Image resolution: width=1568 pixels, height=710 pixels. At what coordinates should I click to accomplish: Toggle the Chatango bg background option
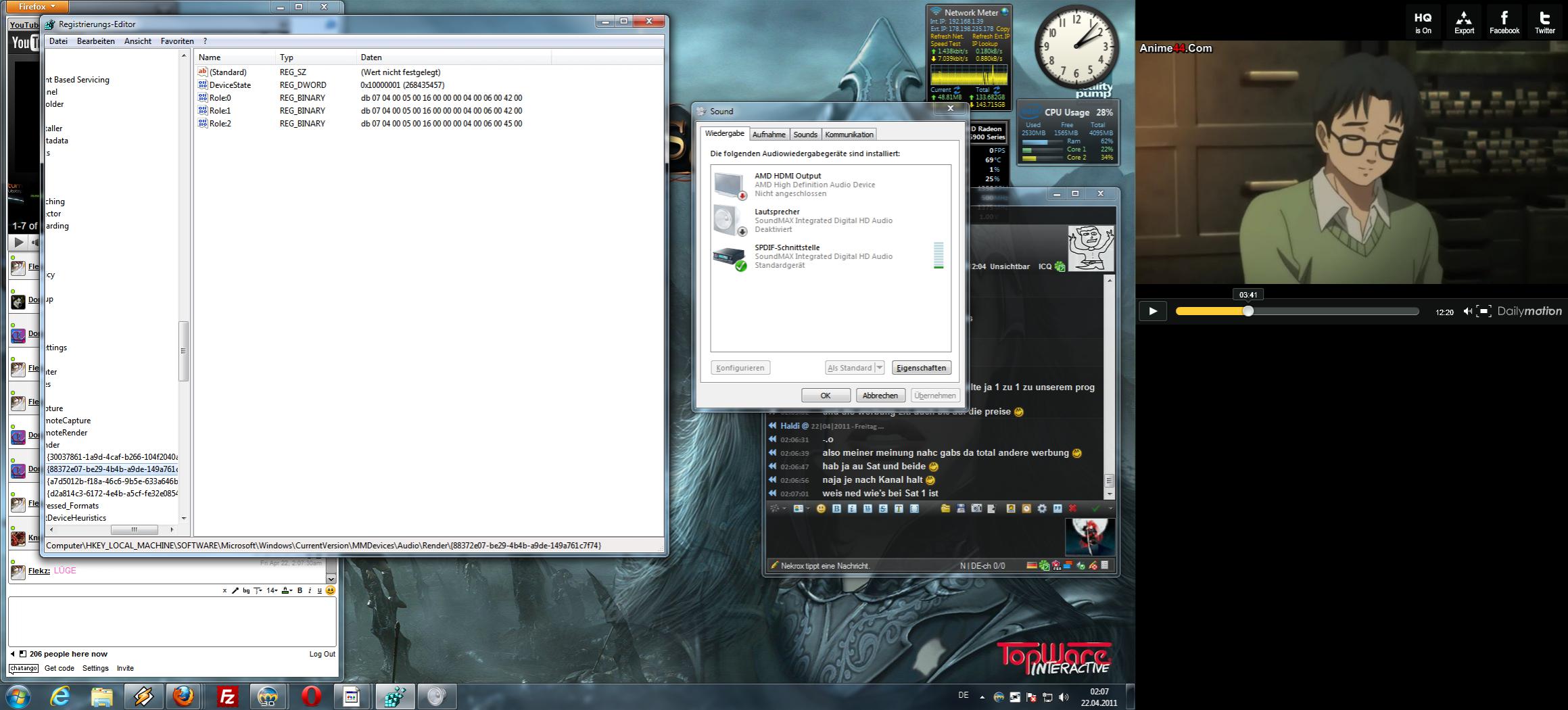click(x=246, y=590)
